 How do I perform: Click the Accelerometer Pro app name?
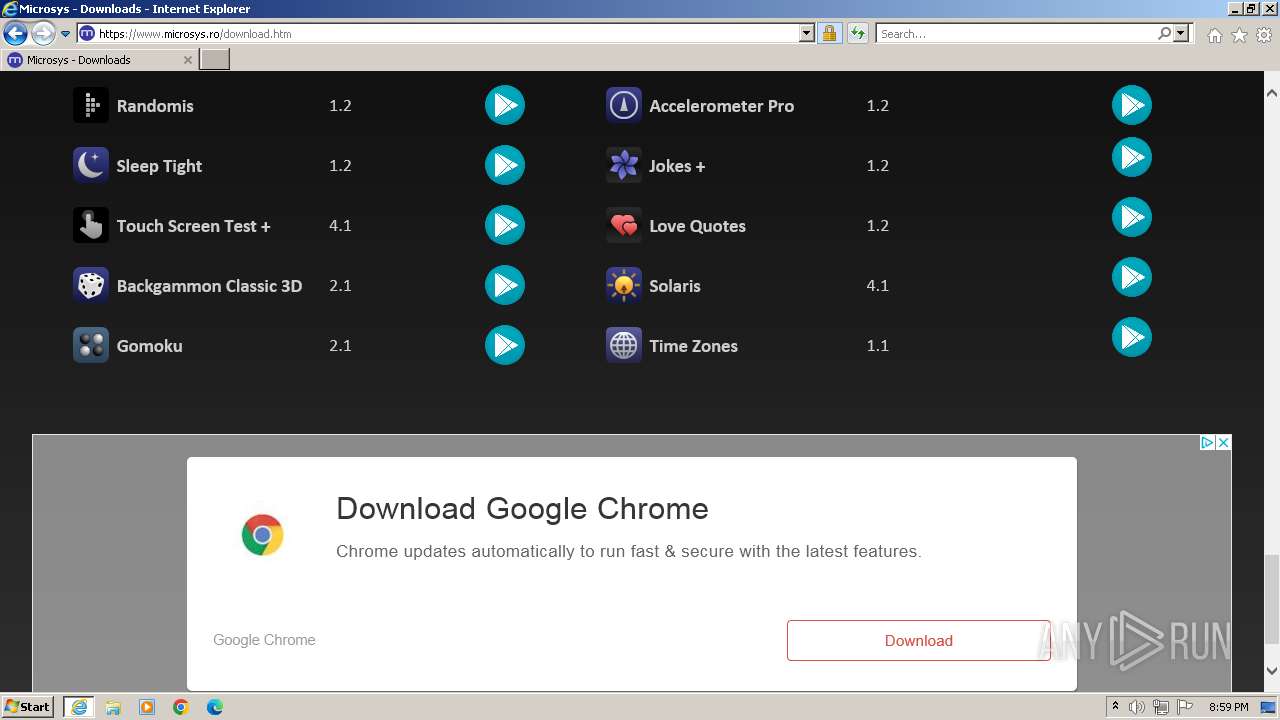721,106
